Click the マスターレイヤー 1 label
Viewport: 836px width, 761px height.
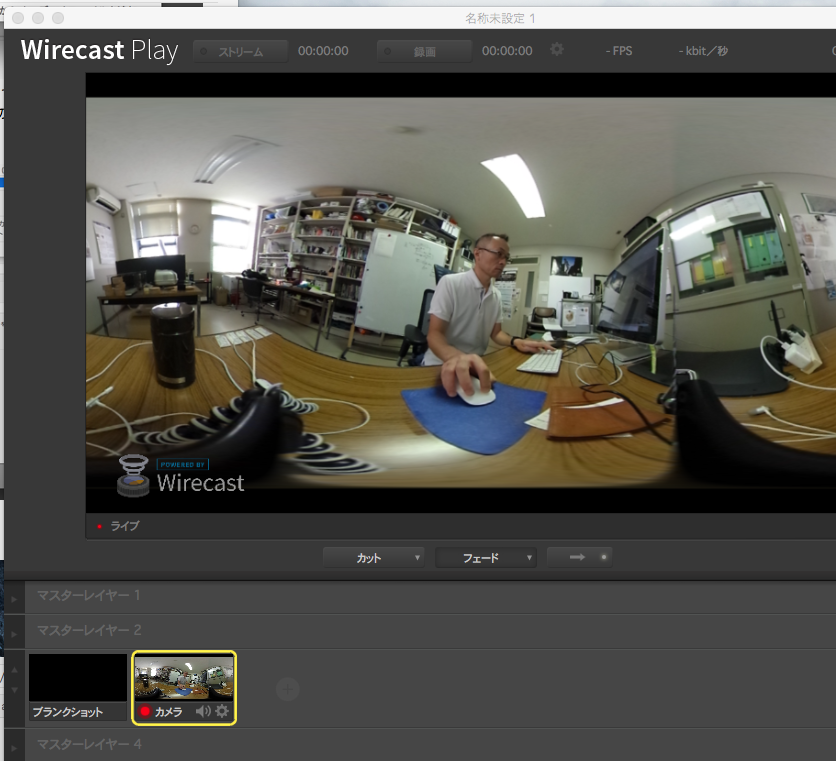tap(89, 595)
